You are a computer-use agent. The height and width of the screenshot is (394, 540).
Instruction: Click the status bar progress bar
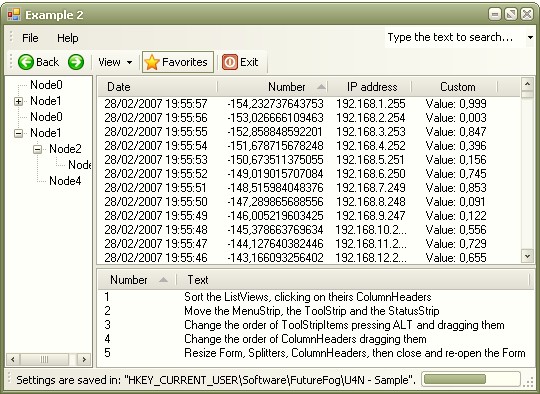[x=471, y=380]
